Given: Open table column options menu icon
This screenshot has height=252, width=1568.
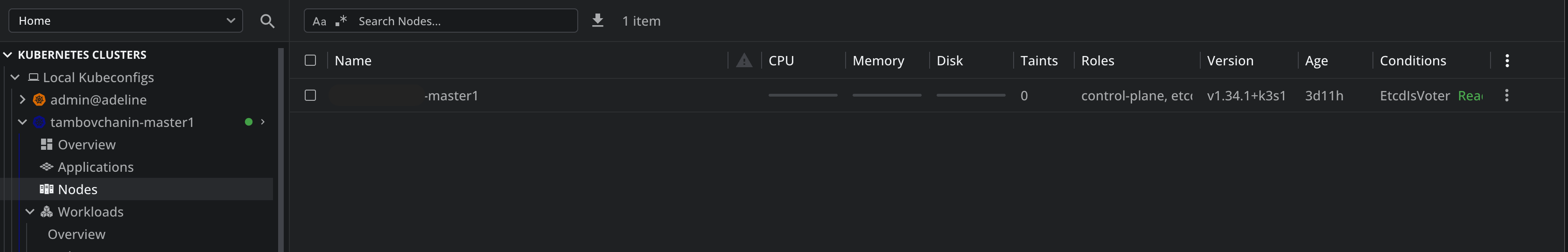Looking at the screenshot, I should (x=1506, y=60).
